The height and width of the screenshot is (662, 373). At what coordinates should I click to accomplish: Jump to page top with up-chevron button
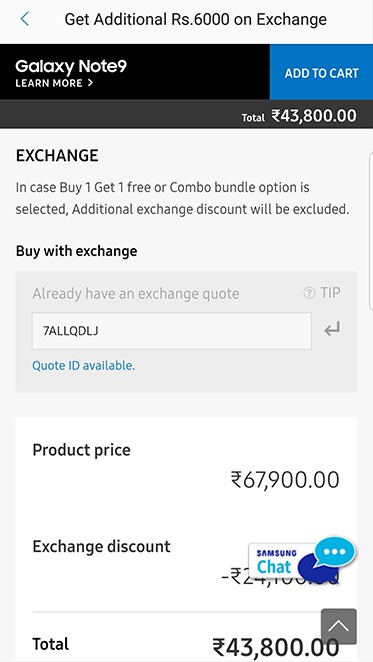(x=339, y=626)
